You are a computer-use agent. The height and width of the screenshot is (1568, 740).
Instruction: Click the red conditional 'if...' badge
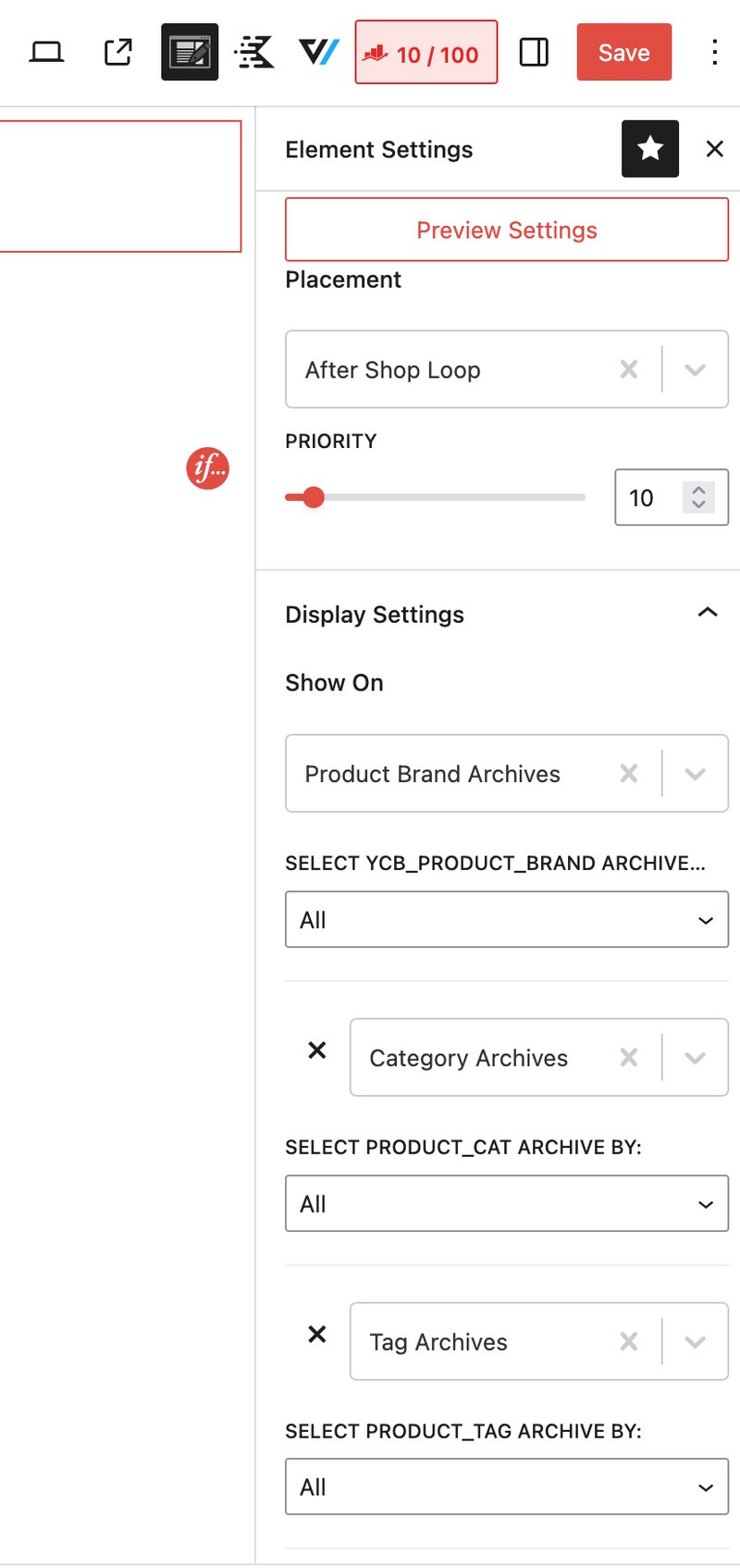(x=207, y=468)
